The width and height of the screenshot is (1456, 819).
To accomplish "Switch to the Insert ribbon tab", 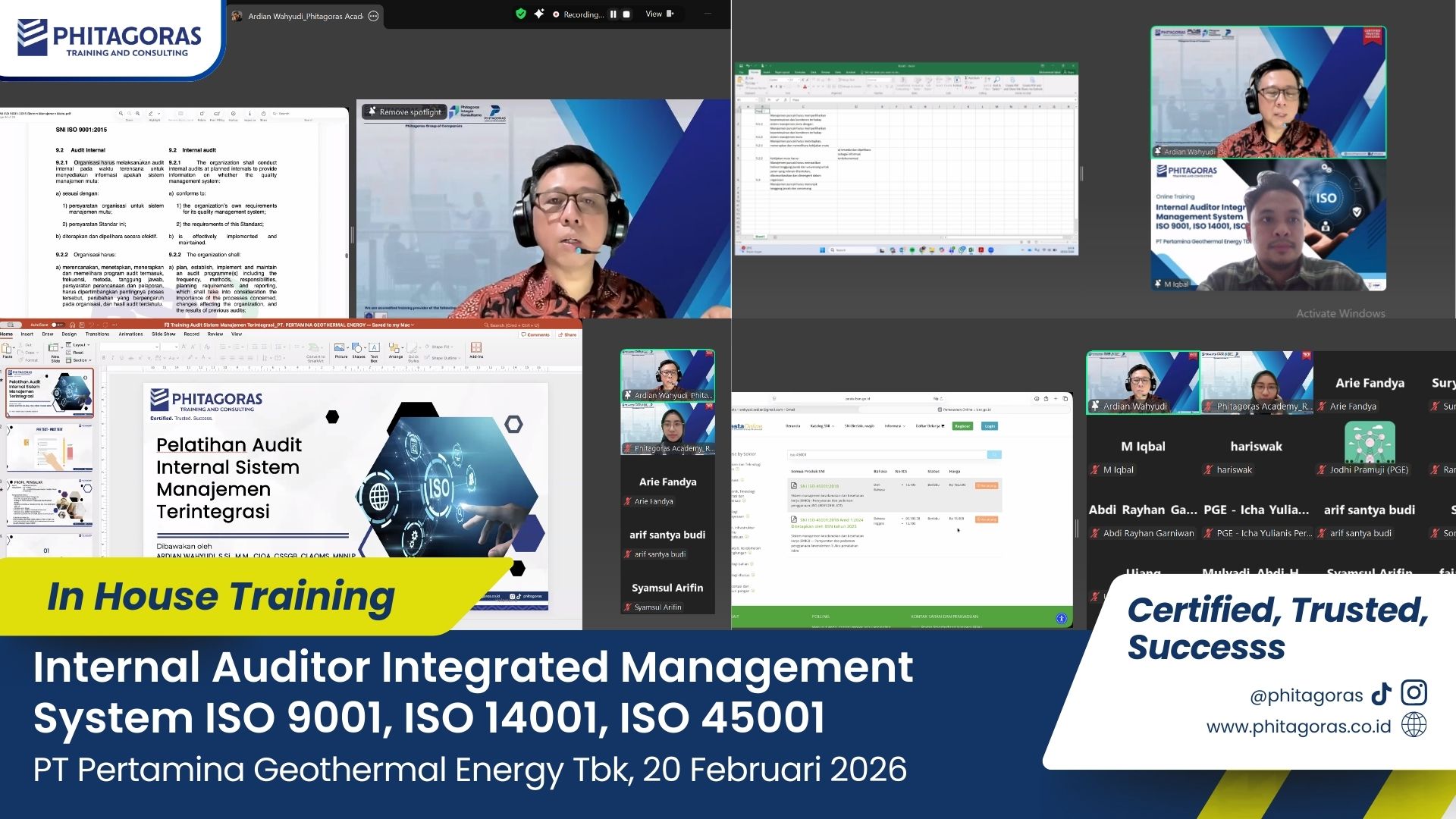I will pyautogui.click(x=27, y=334).
